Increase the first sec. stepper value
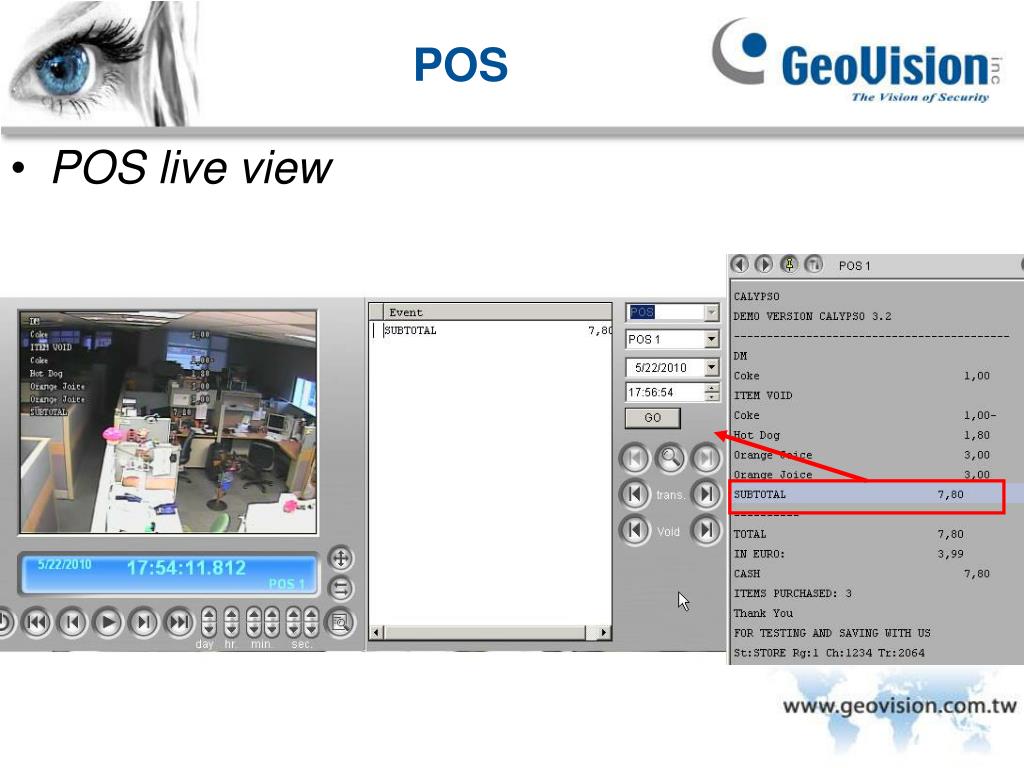 click(294, 615)
